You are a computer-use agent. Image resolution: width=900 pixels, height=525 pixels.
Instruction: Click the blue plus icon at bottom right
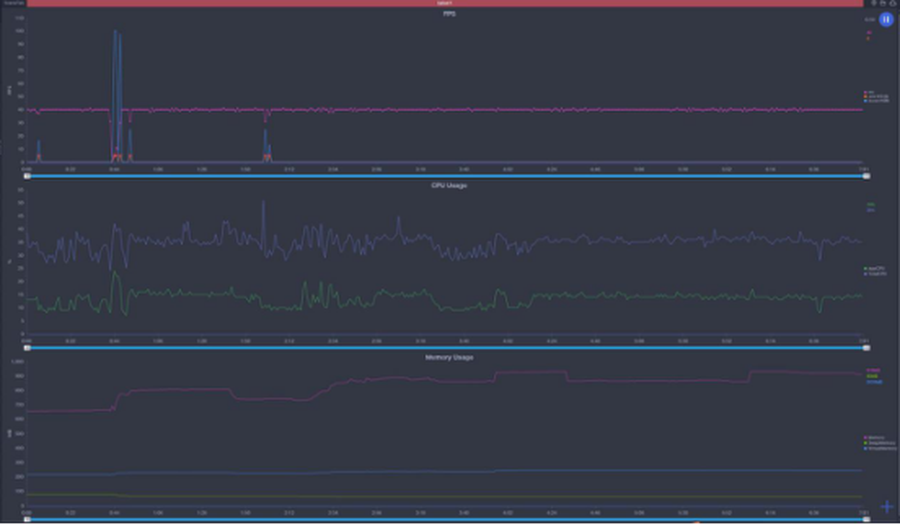pos(886,507)
